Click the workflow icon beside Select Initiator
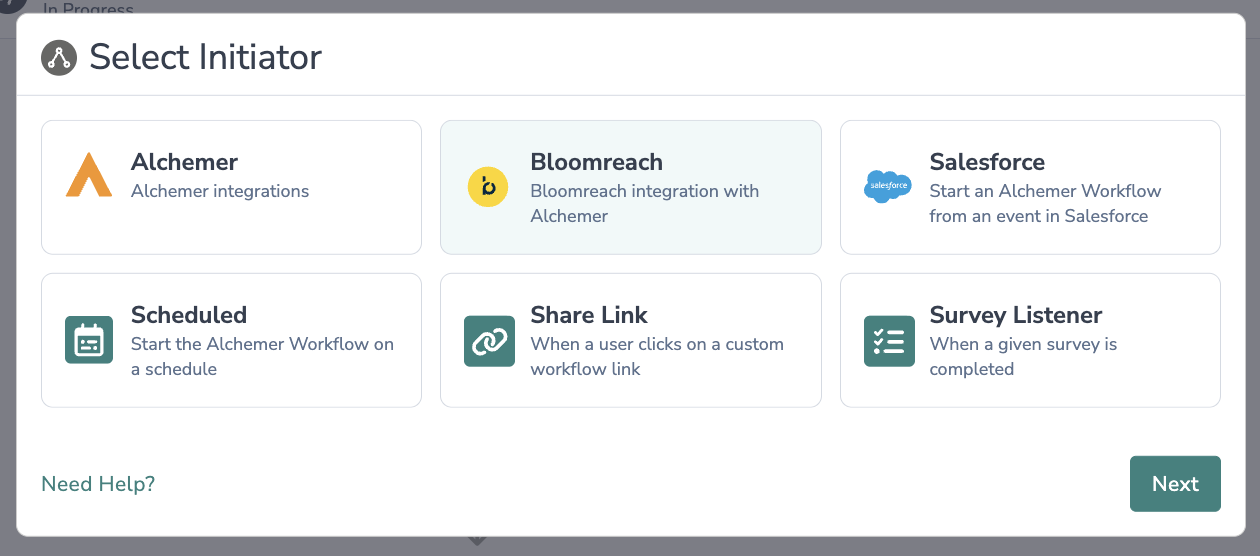 [x=59, y=57]
